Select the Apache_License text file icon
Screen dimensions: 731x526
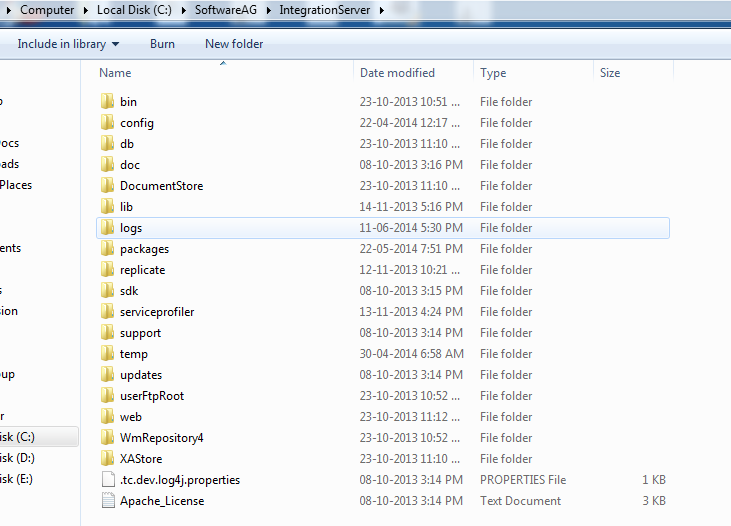(x=108, y=500)
